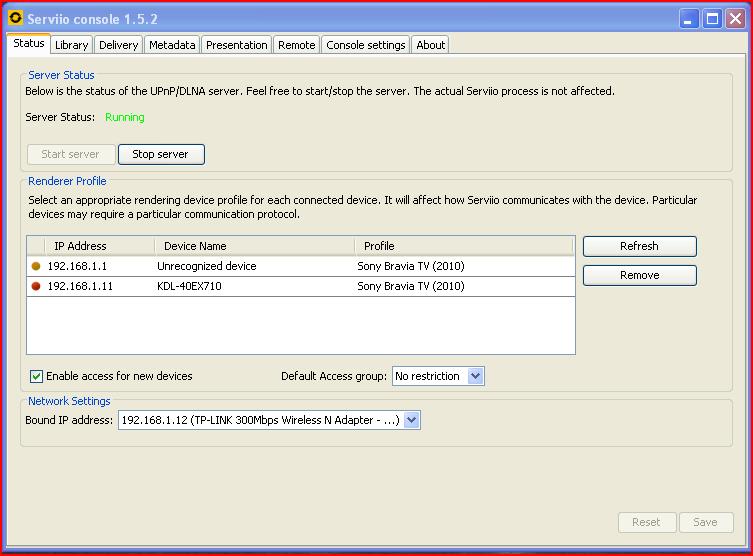Switch to the Remote tab
The width and height of the screenshot is (753, 556).
[297, 45]
